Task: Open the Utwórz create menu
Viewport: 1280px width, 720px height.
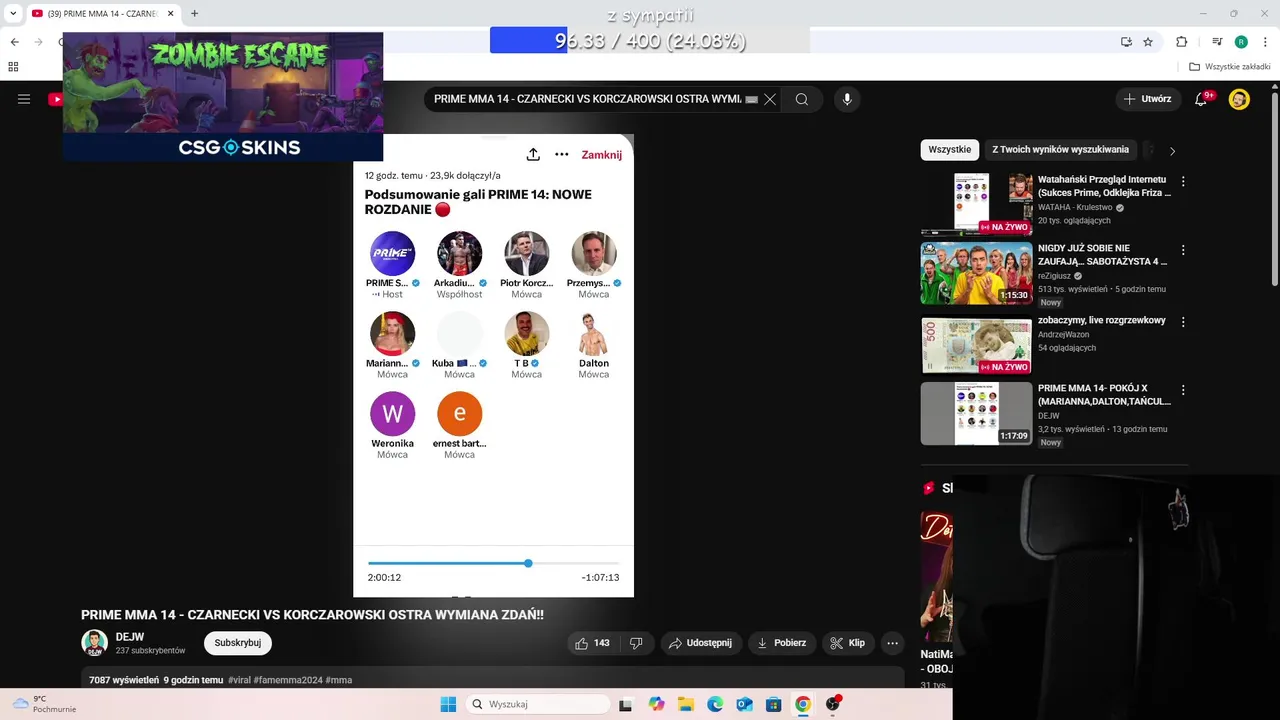Action: (1148, 99)
